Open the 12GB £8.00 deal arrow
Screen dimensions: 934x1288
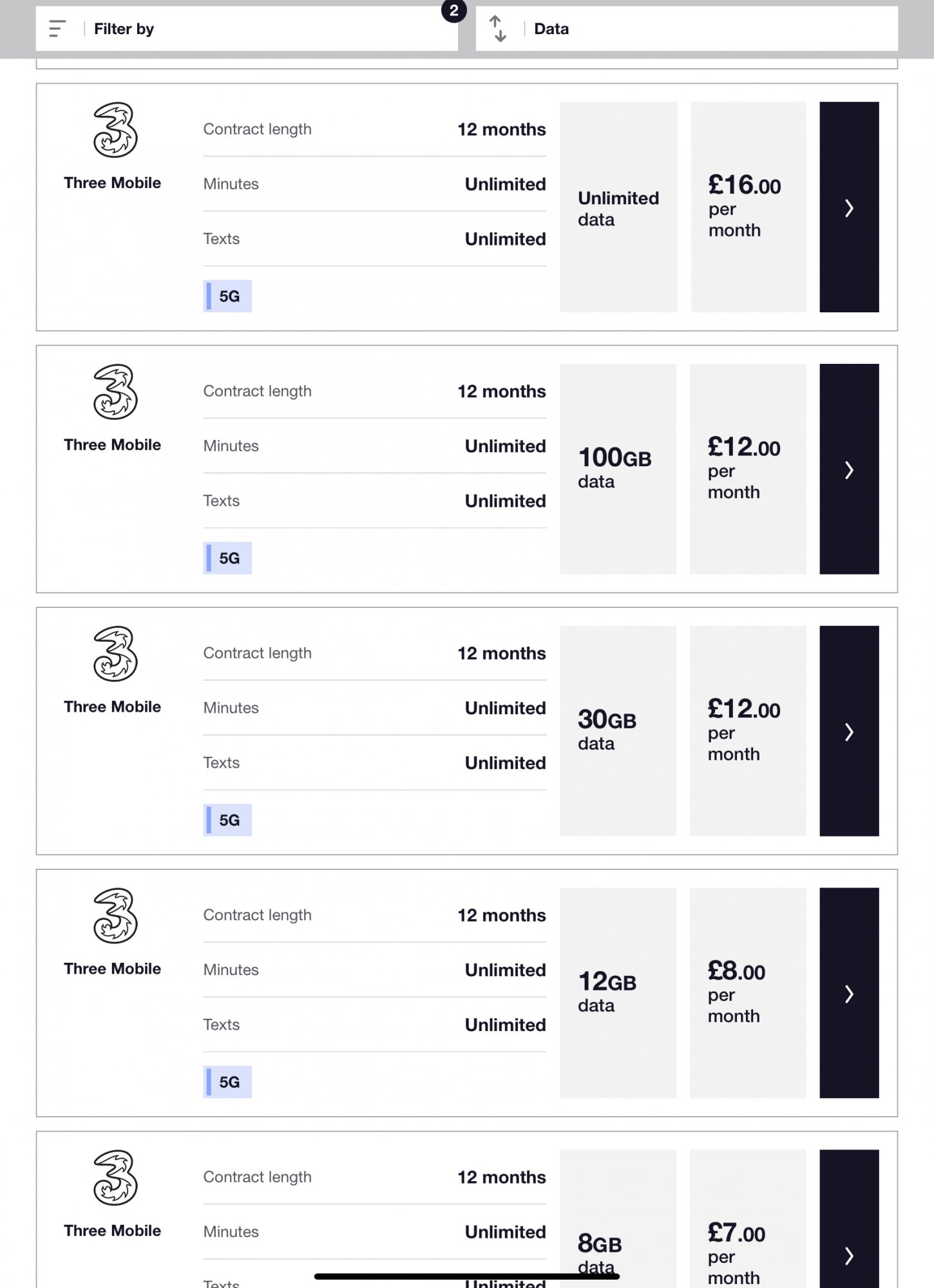coord(849,994)
